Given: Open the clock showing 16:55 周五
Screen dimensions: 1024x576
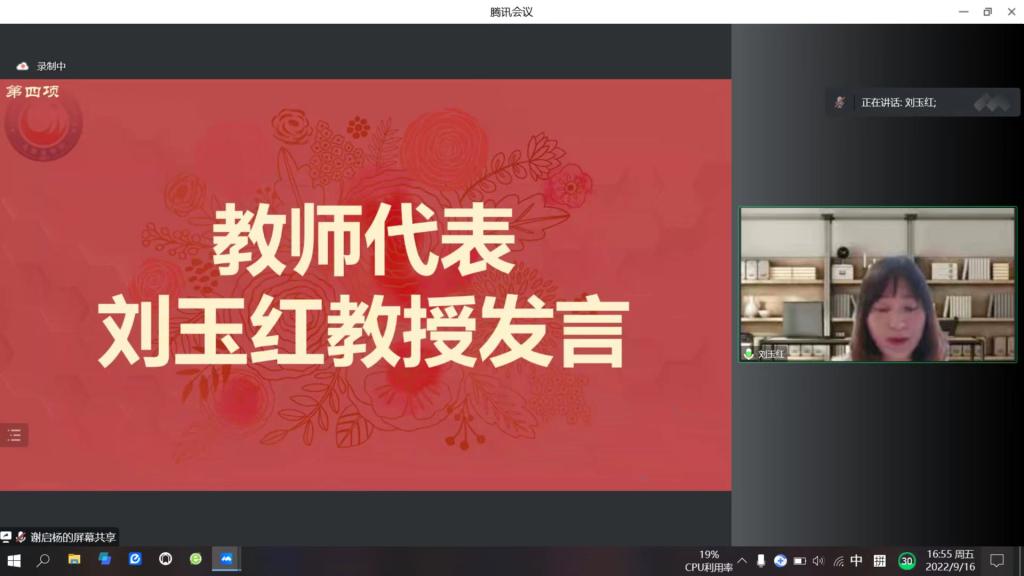Looking at the screenshot, I should coord(951,561).
